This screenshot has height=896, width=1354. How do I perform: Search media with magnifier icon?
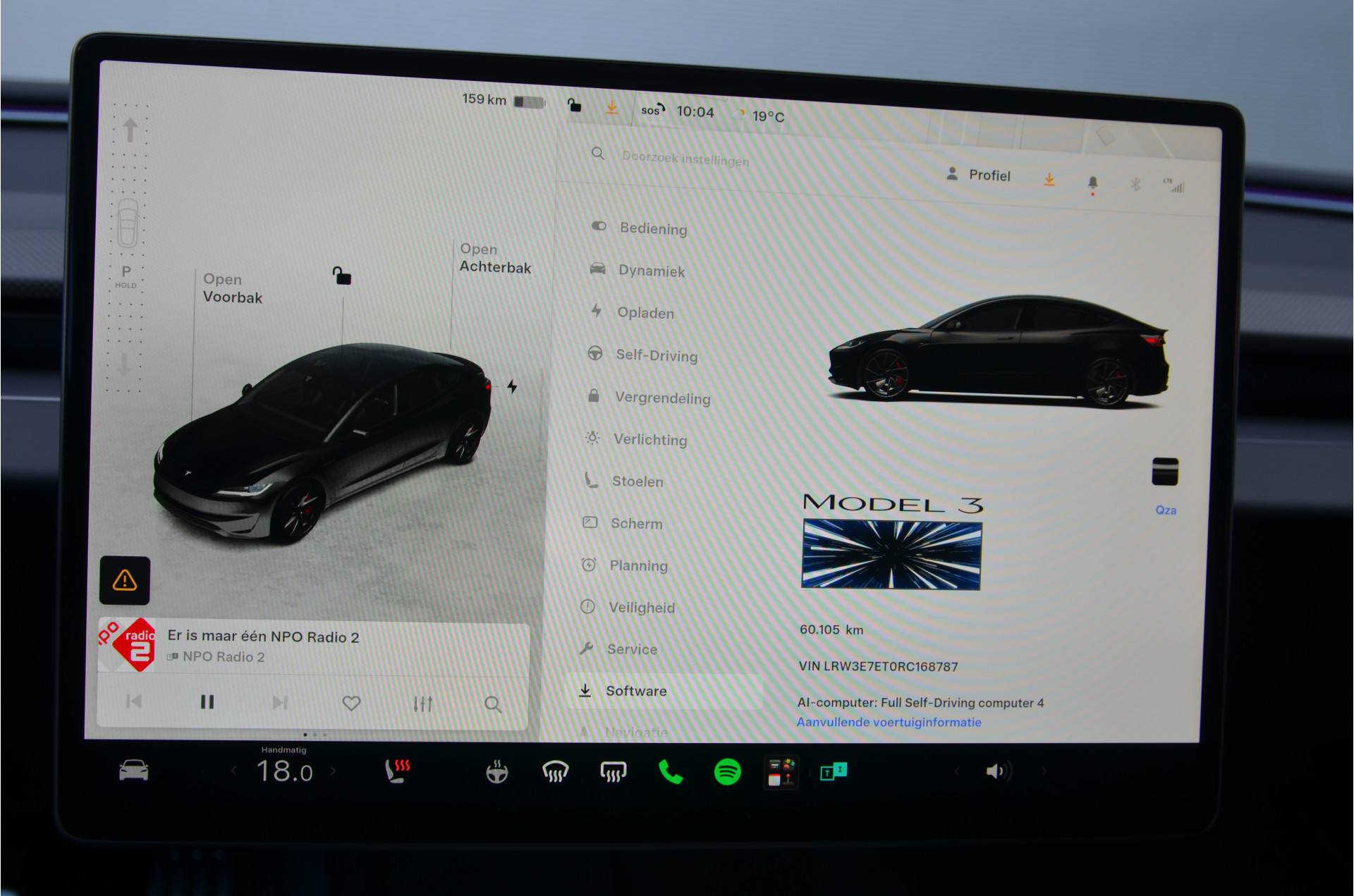(x=493, y=704)
